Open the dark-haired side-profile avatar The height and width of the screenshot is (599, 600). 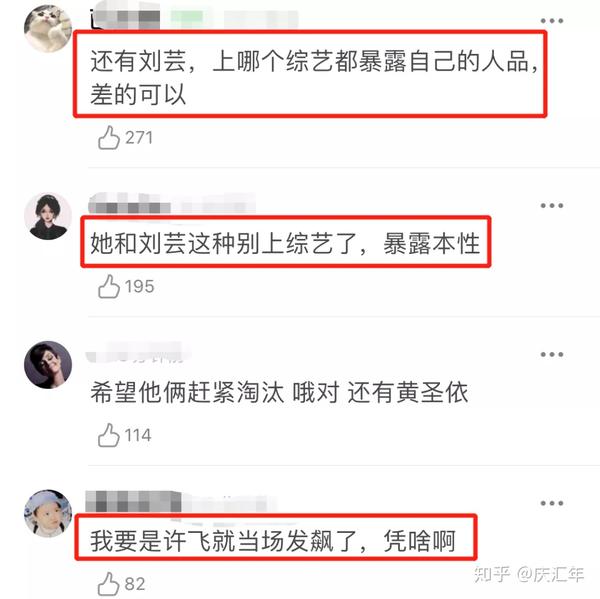point(48,365)
